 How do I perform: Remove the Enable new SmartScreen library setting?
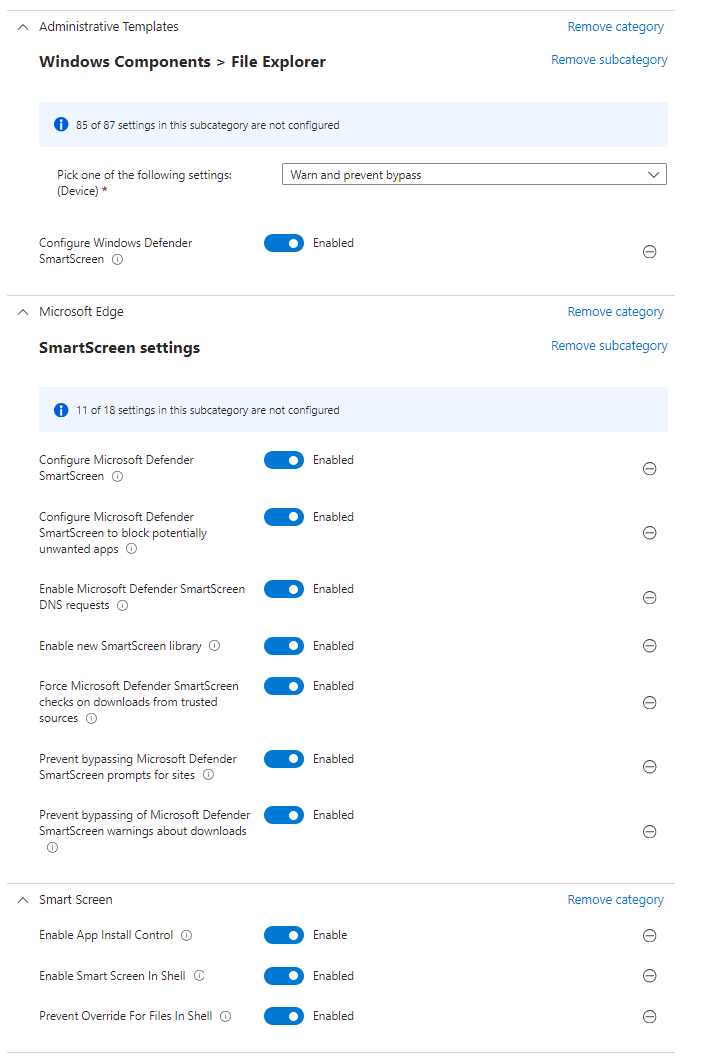649,646
